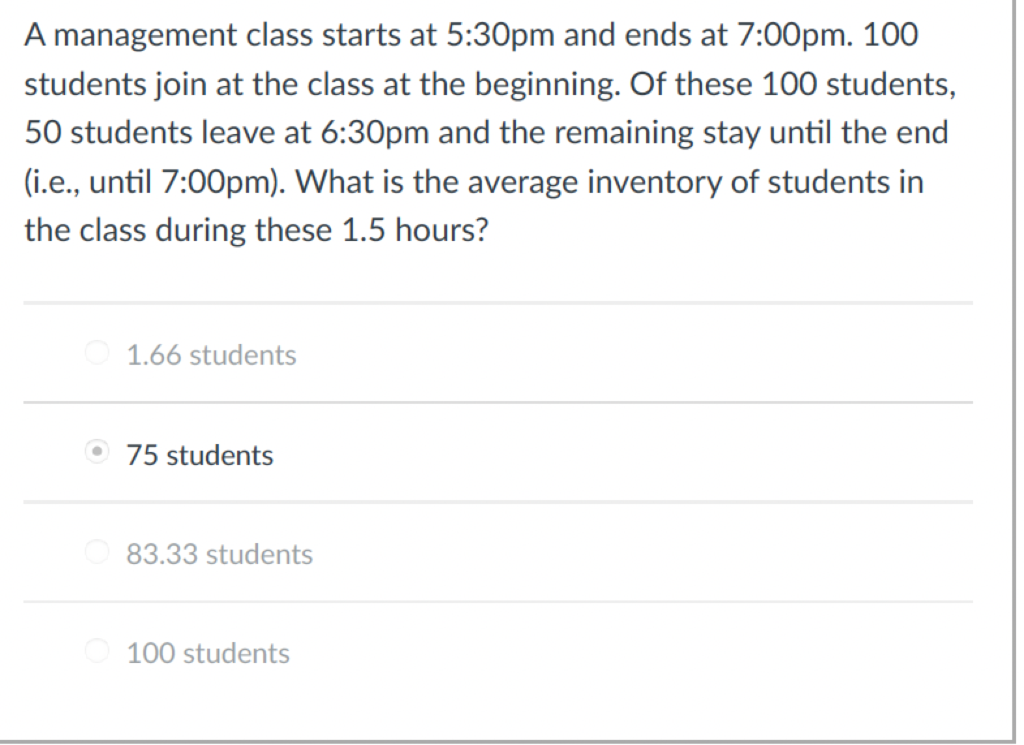Click the row containing "83.33 students"
The height and width of the screenshot is (745, 1024).
[x=500, y=553]
